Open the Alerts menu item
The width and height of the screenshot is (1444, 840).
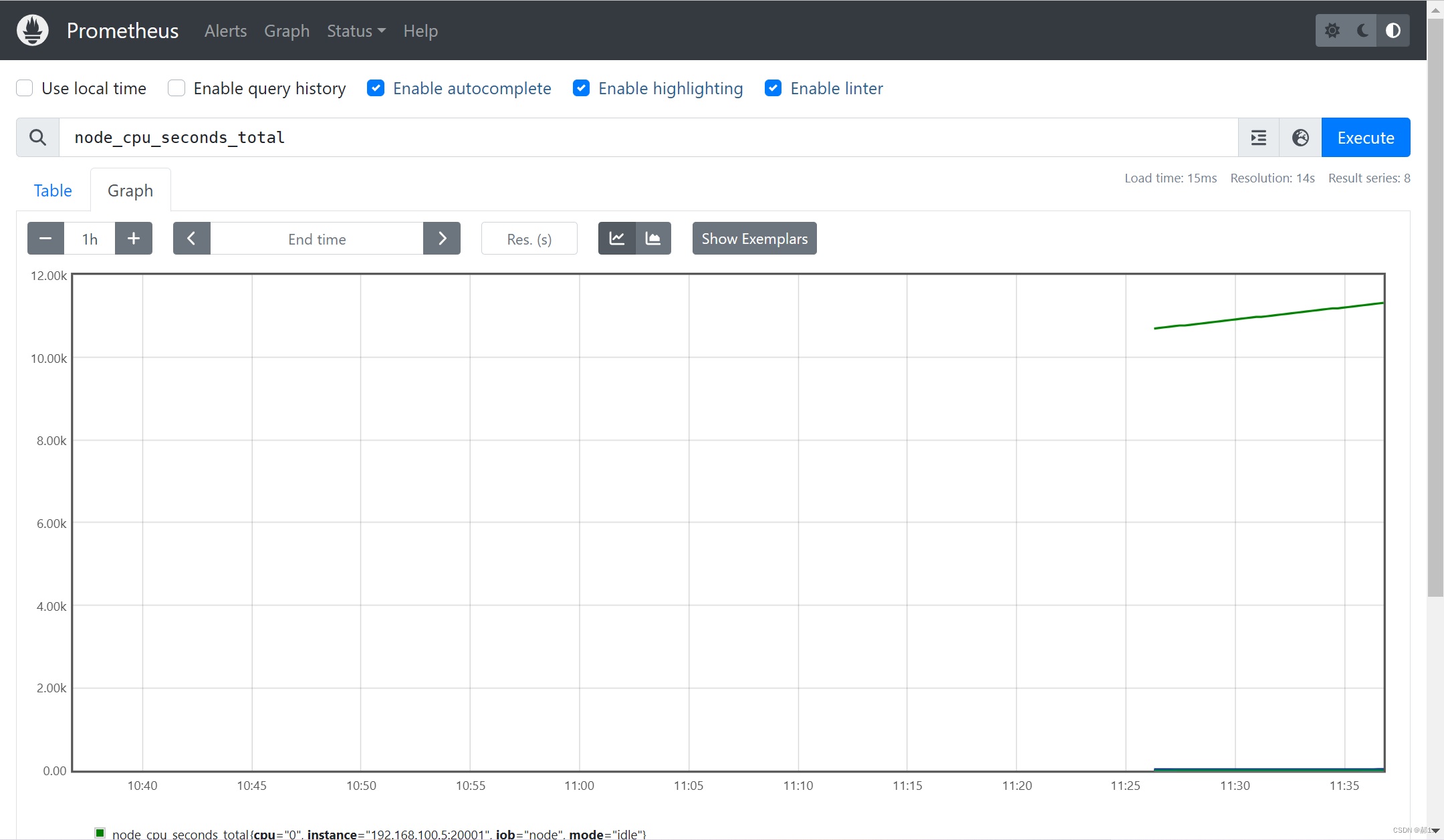pos(225,31)
